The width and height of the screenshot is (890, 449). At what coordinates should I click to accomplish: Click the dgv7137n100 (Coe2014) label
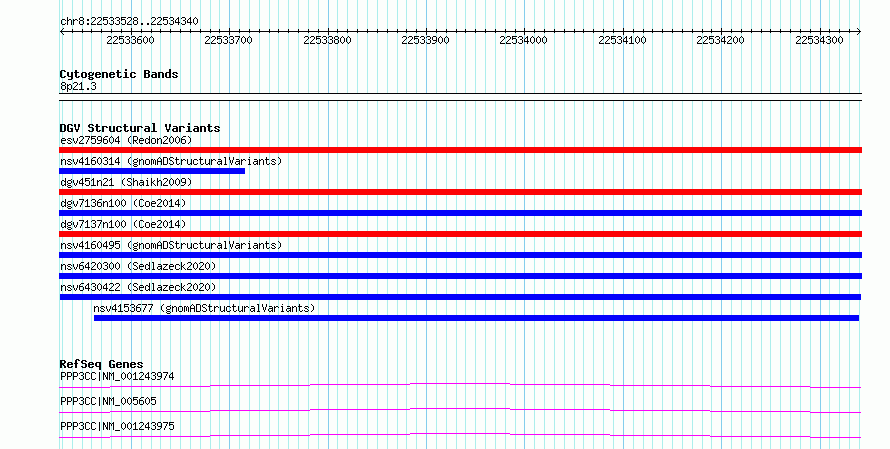(123, 224)
